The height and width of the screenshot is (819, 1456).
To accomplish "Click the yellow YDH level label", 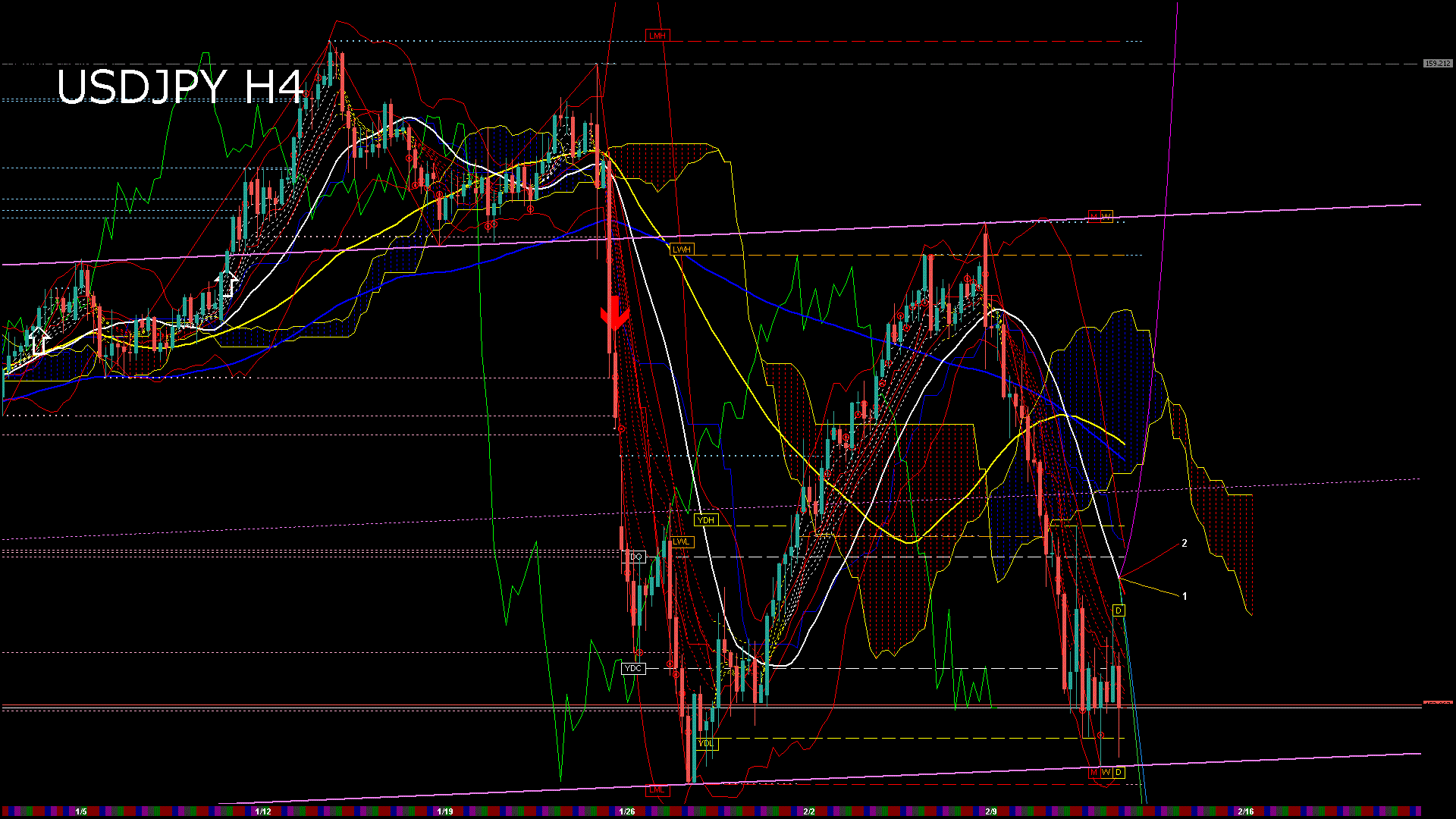I will click(705, 520).
